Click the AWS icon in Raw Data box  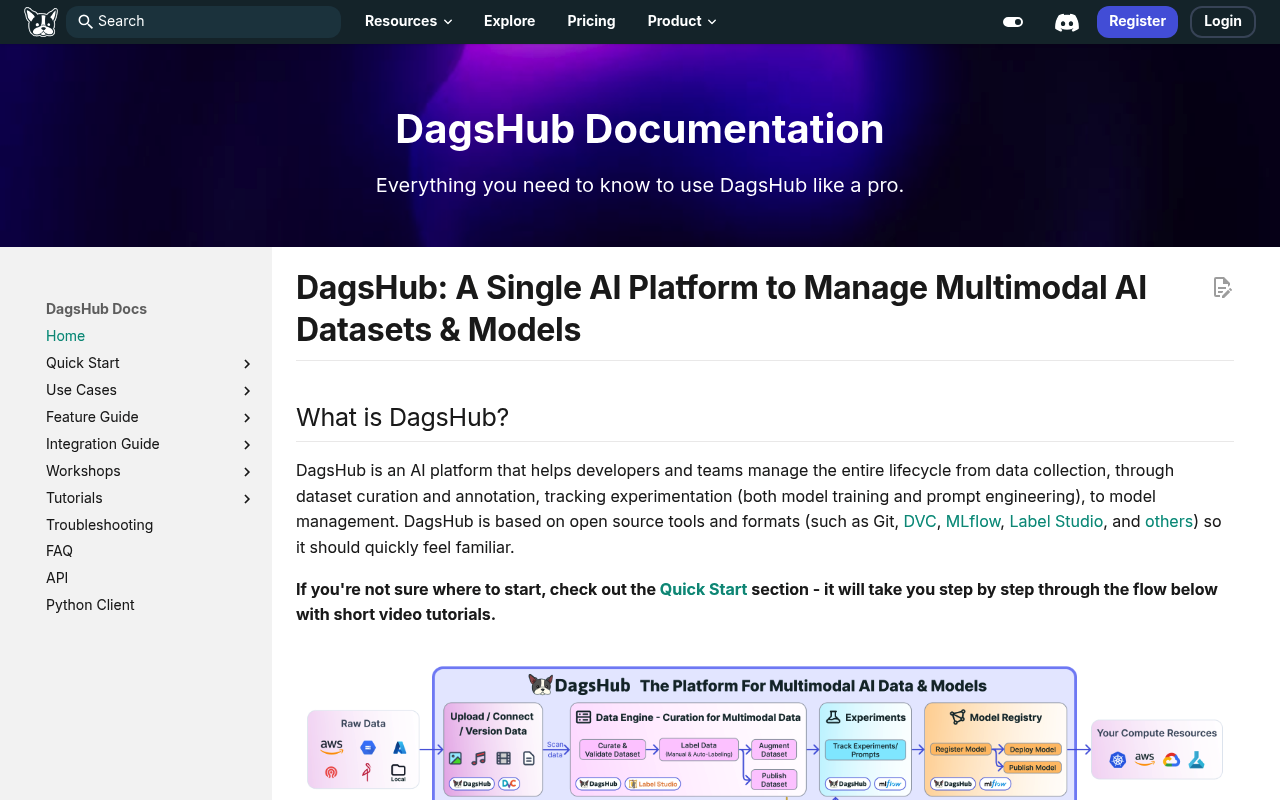coord(331,746)
